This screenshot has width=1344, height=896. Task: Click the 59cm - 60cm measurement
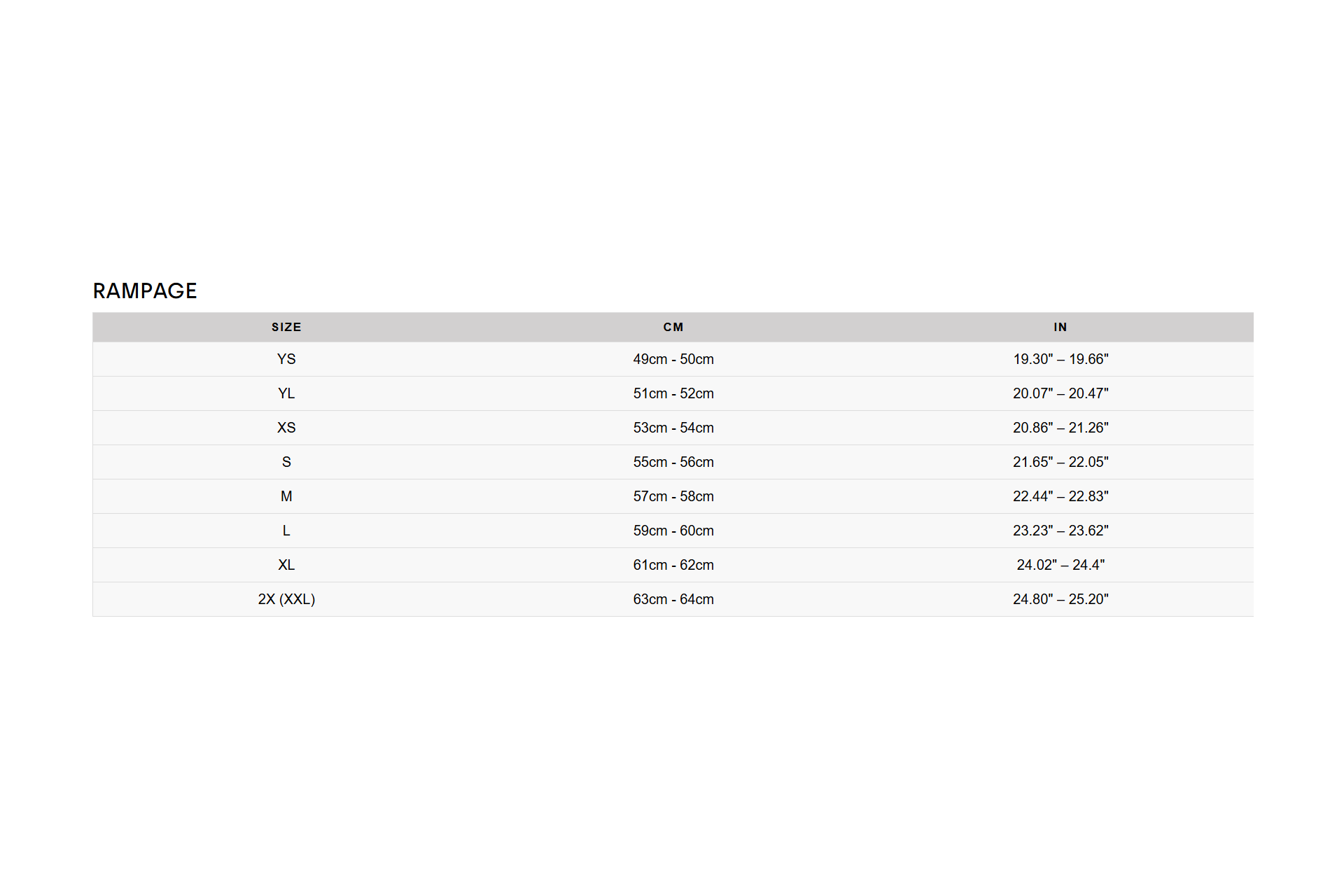pos(673,531)
